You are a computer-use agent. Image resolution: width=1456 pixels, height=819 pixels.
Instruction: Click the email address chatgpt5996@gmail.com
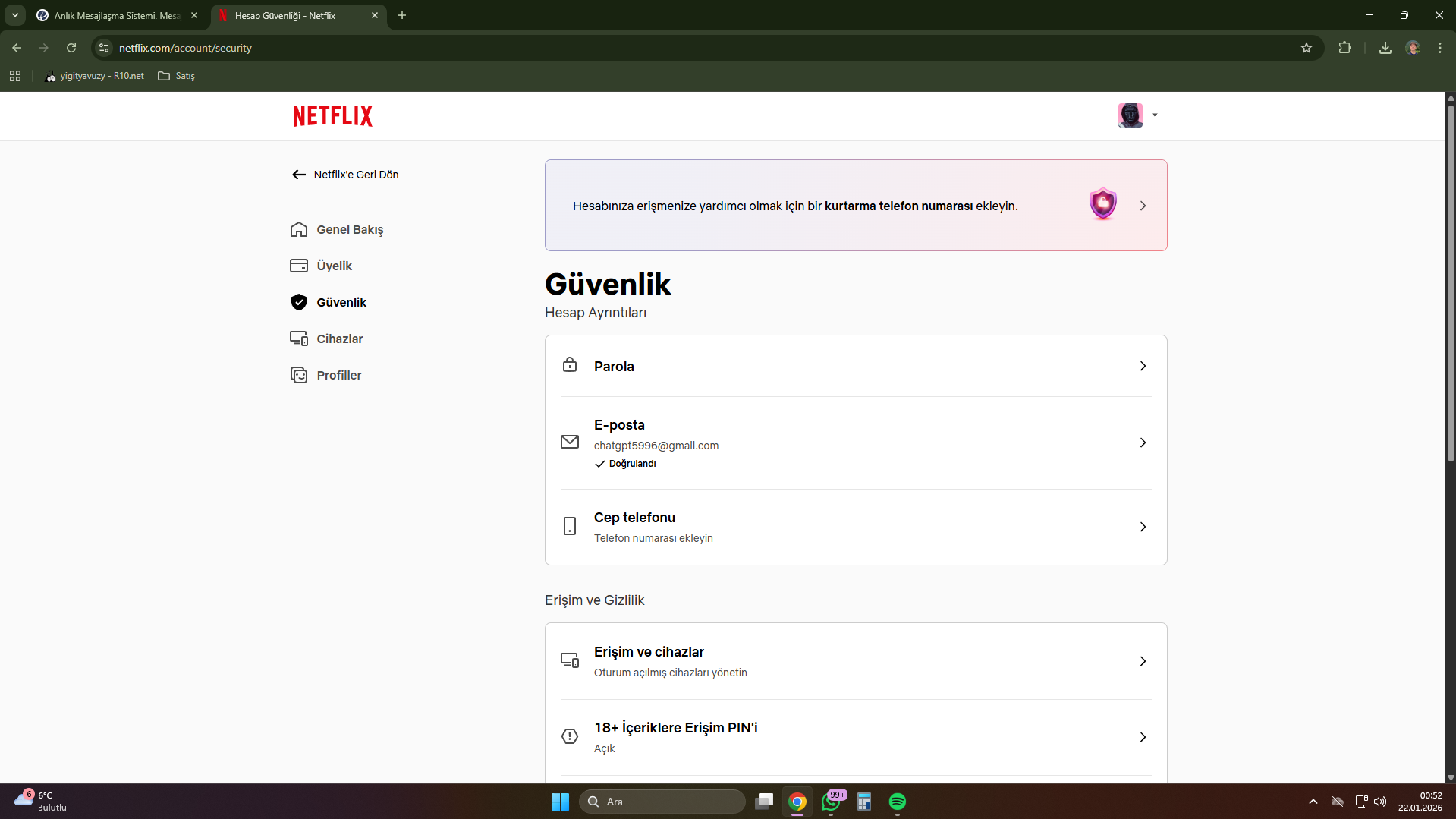[x=656, y=446]
